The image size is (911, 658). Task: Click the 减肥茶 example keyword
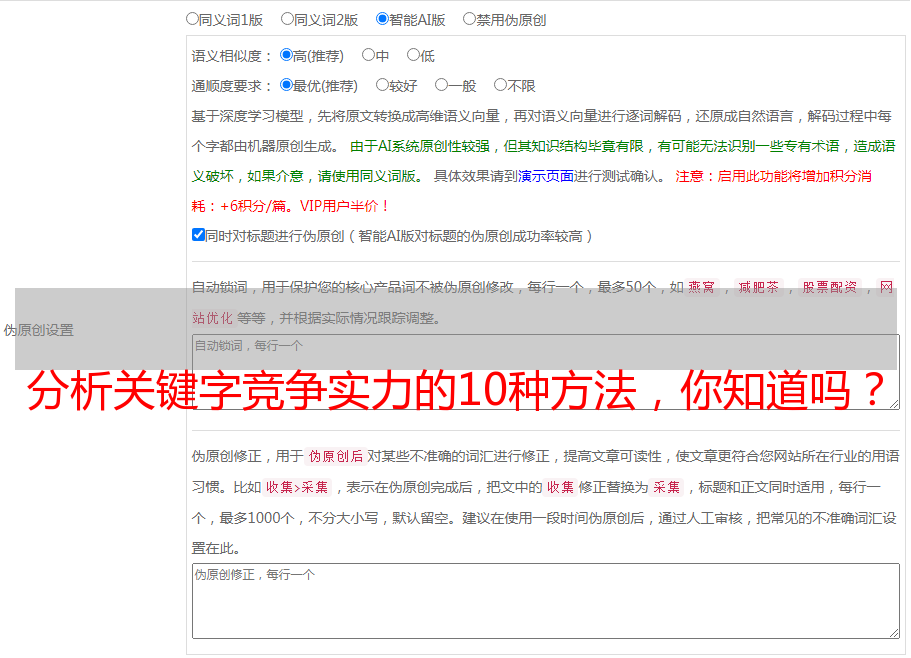[x=759, y=287]
